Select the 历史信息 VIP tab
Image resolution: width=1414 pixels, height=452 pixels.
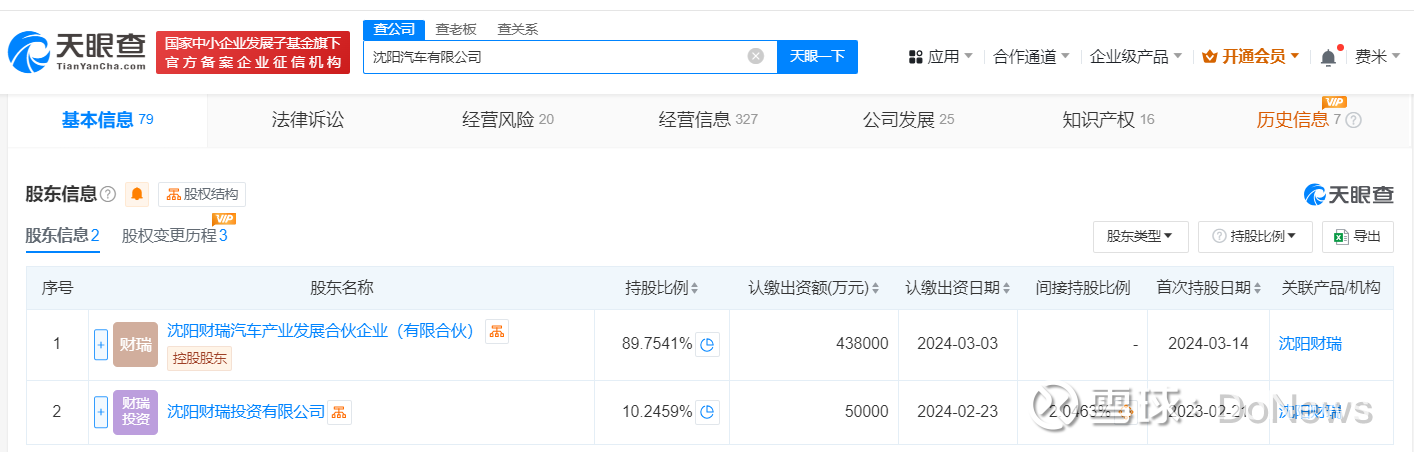tap(1298, 120)
